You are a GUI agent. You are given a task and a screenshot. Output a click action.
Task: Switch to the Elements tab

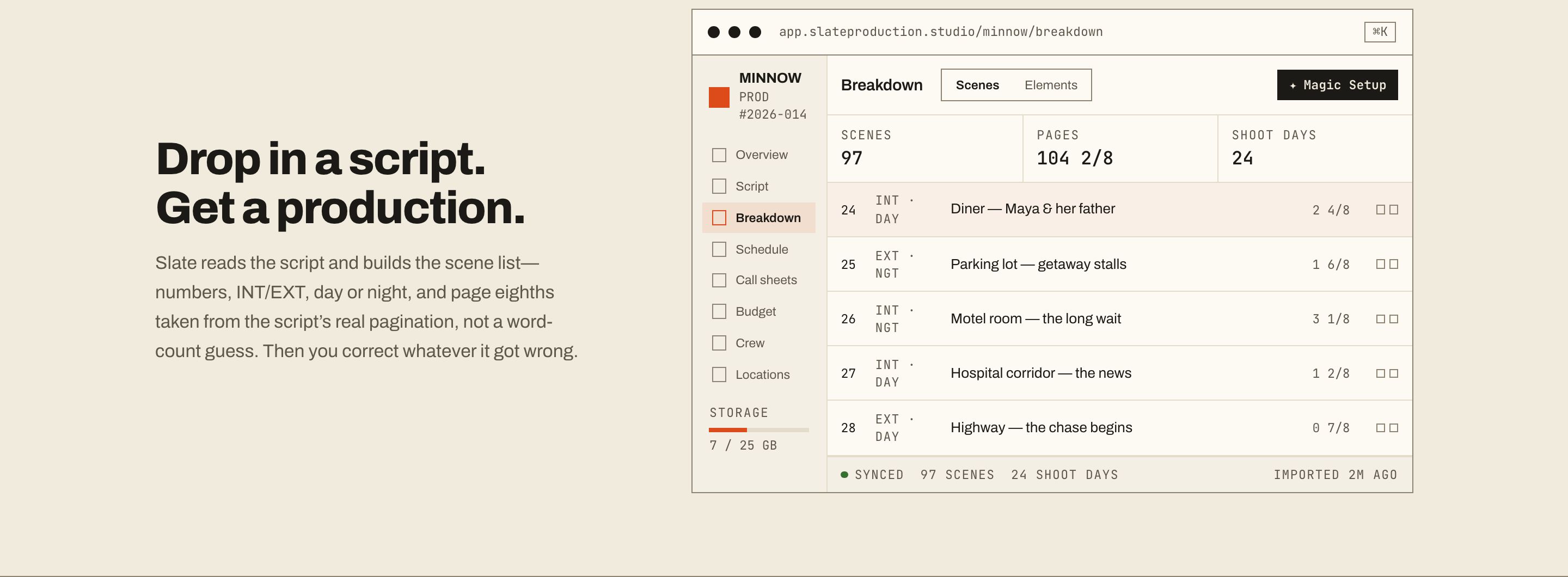(x=1051, y=85)
